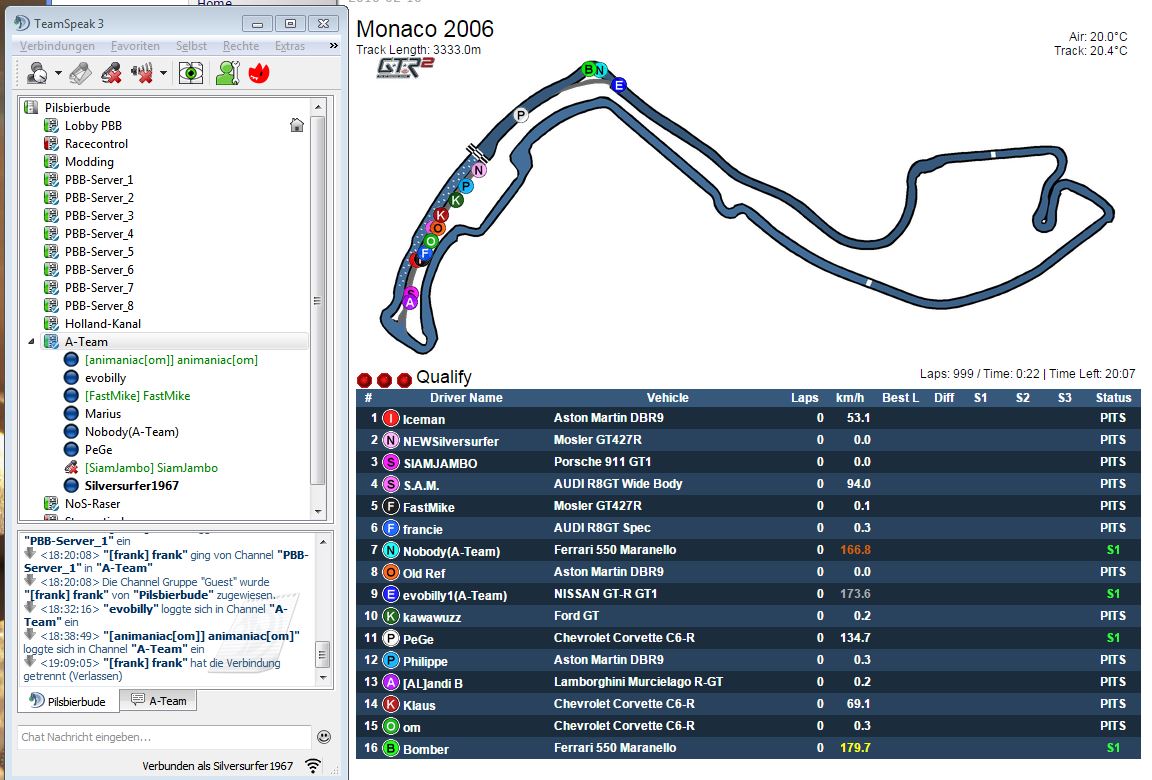Switch to the A-Team chat tab
This screenshot has width=1152, height=780.
click(x=159, y=701)
